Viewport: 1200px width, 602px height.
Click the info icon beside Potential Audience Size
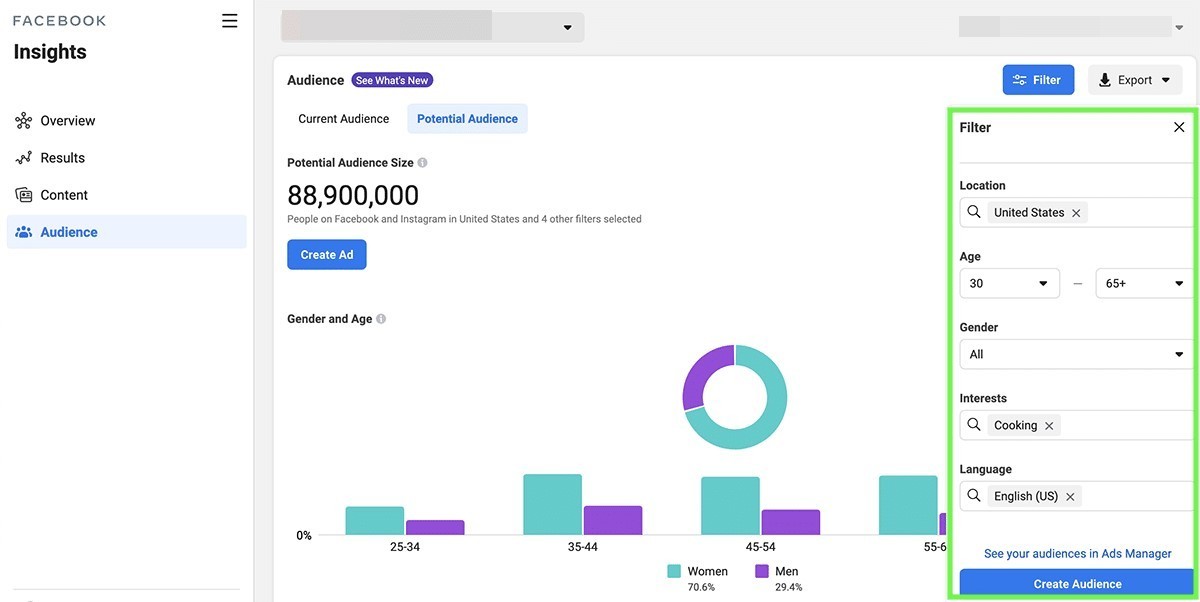point(422,163)
